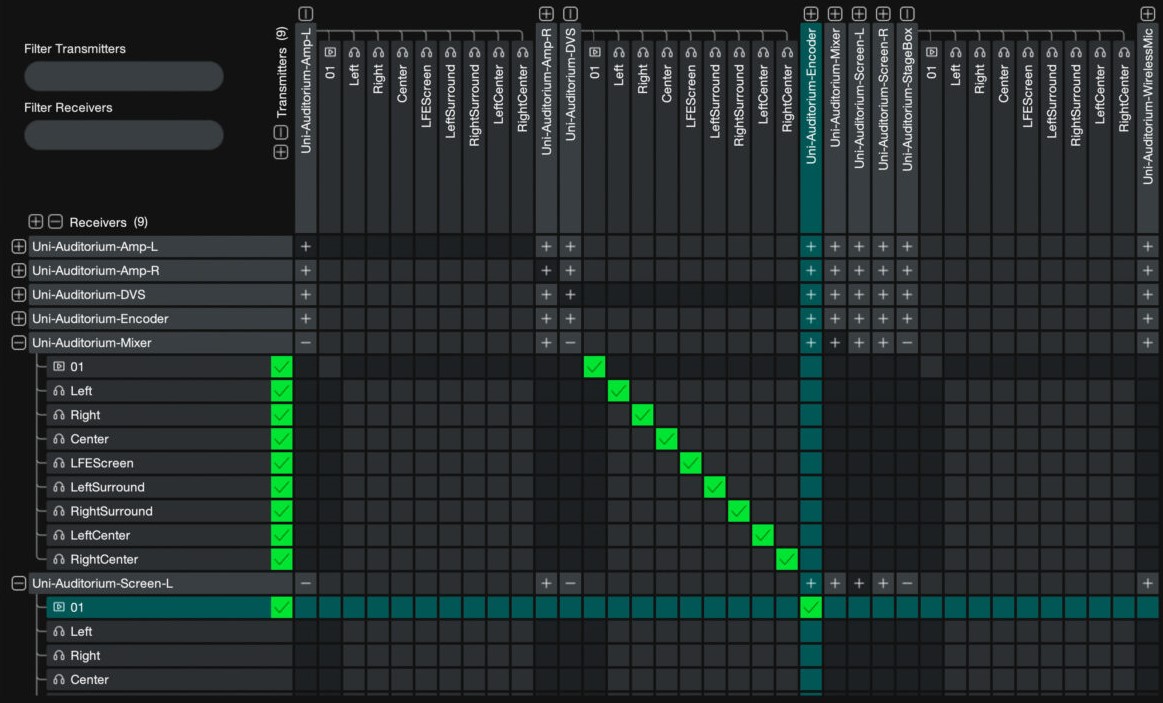Expand all transmitters with the plus icon
The height and width of the screenshot is (703, 1163).
coord(281,152)
